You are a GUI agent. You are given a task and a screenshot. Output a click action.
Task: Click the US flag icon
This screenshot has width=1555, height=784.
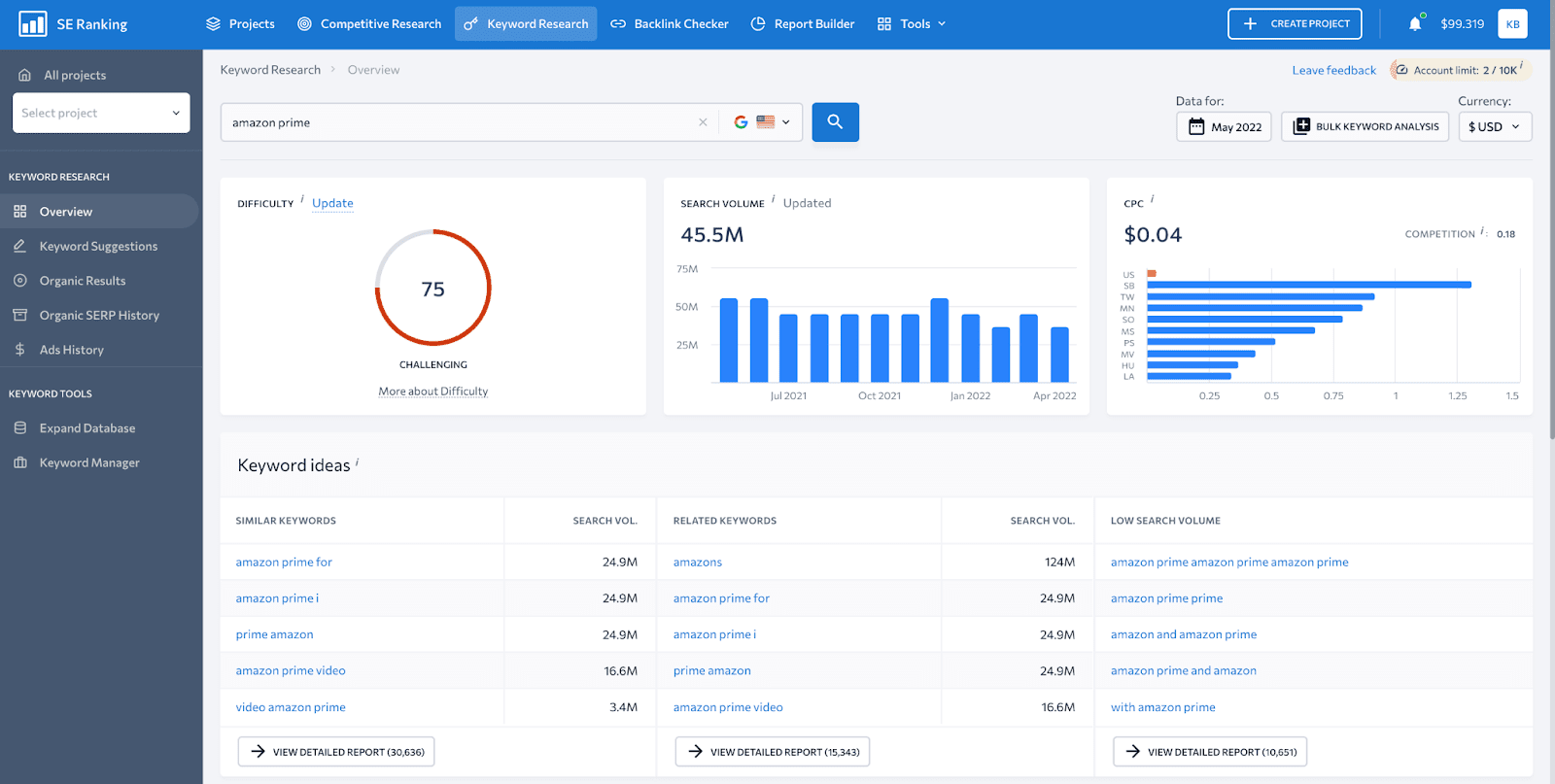[x=766, y=122]
